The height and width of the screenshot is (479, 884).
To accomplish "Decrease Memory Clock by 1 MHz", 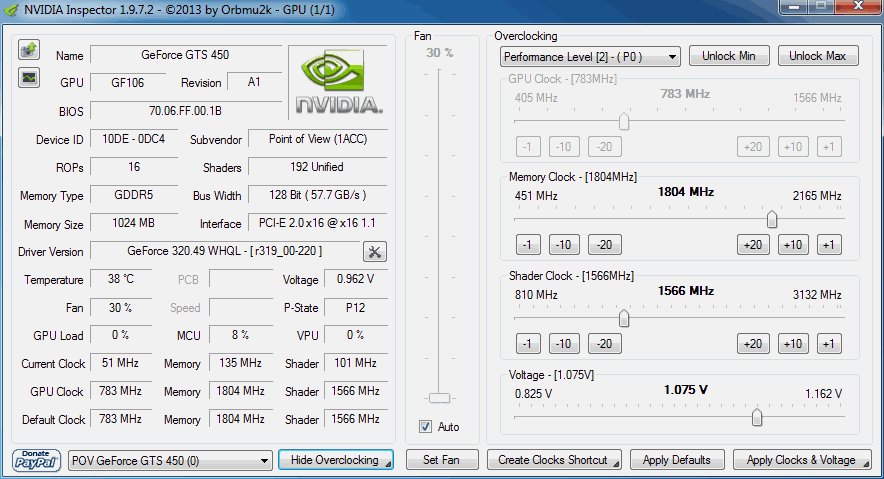I will 528,245.
